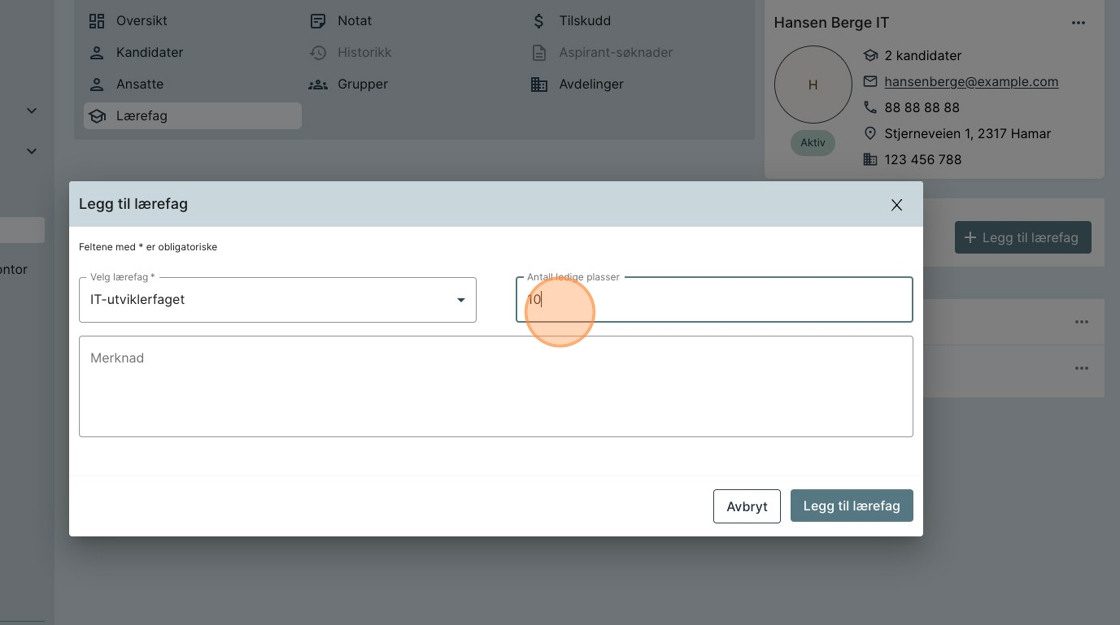Click the email envelope icon
The image size is (1120, 625).
click(x=870, y=81)
